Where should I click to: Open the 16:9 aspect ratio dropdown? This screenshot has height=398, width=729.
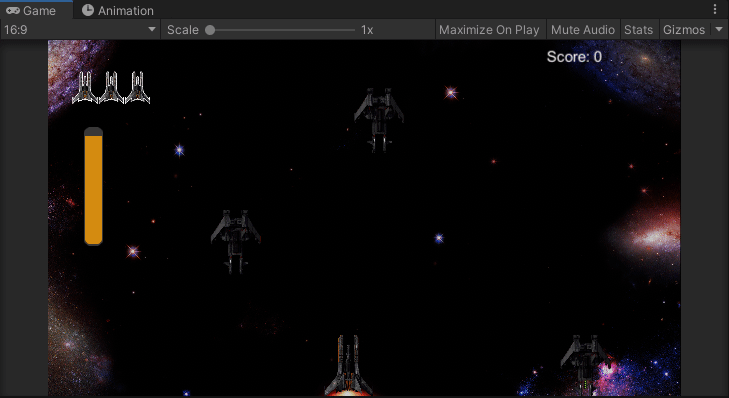click(80, 30)
